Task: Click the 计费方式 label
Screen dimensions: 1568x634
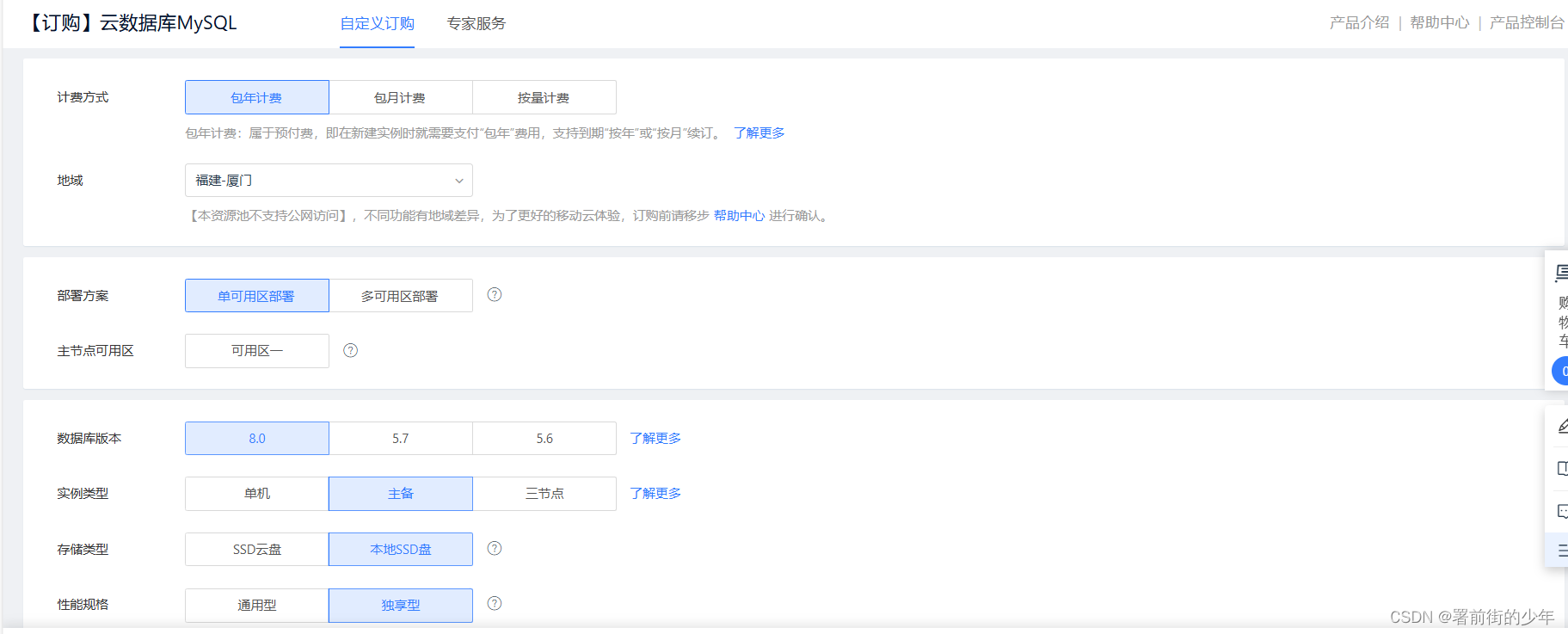Action: click(83, 97)
